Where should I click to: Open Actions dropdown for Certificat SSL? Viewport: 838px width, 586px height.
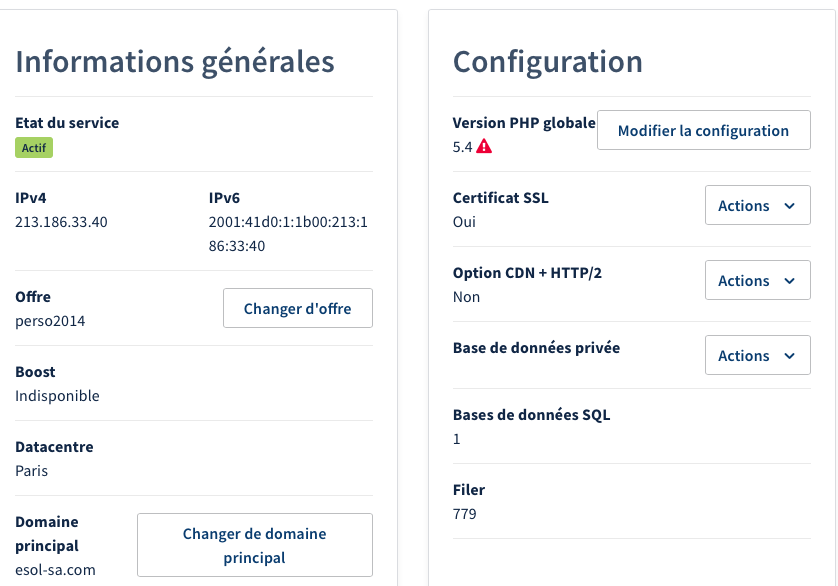click(757, 206)
